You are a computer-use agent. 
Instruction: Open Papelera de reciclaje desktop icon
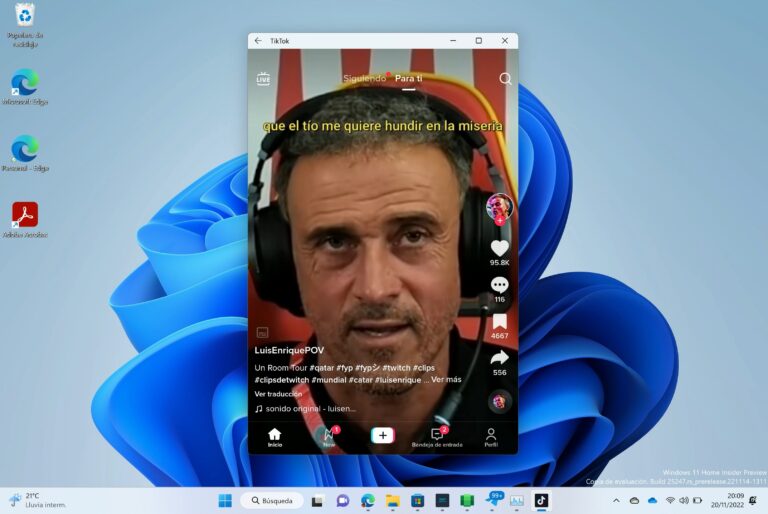25,25
